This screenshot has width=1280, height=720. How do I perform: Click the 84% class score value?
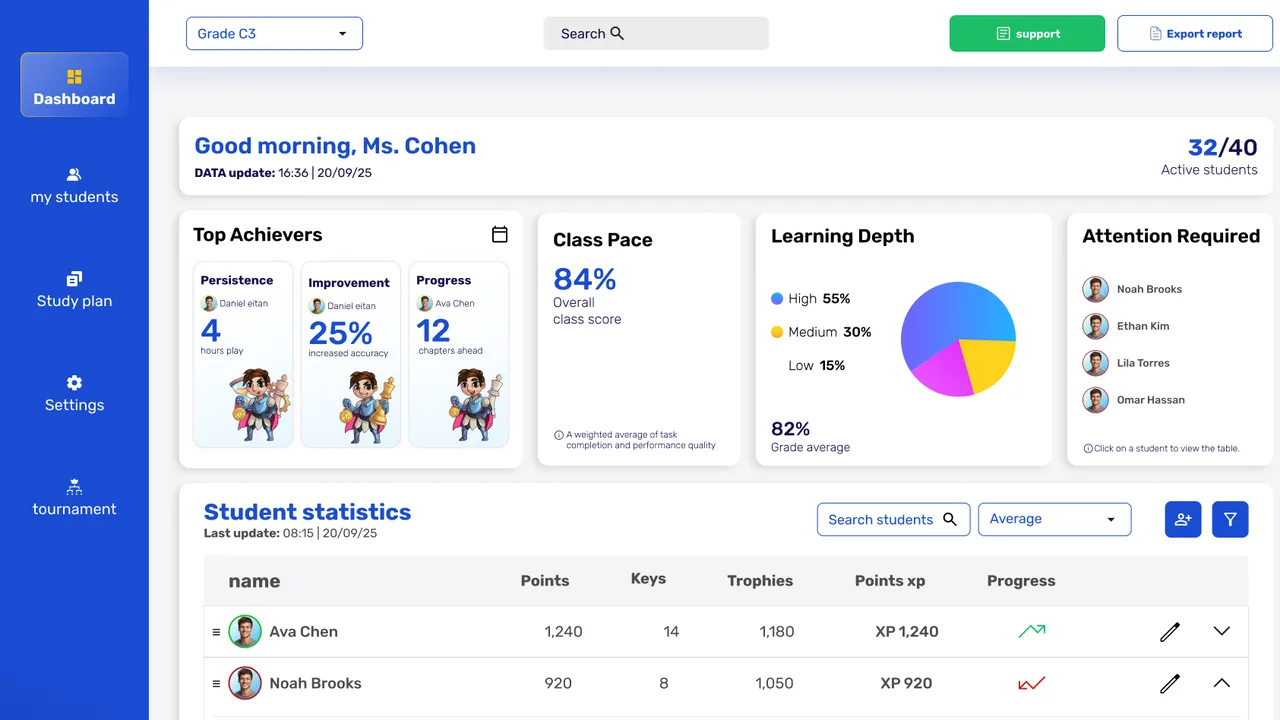[x=585, y=278]
